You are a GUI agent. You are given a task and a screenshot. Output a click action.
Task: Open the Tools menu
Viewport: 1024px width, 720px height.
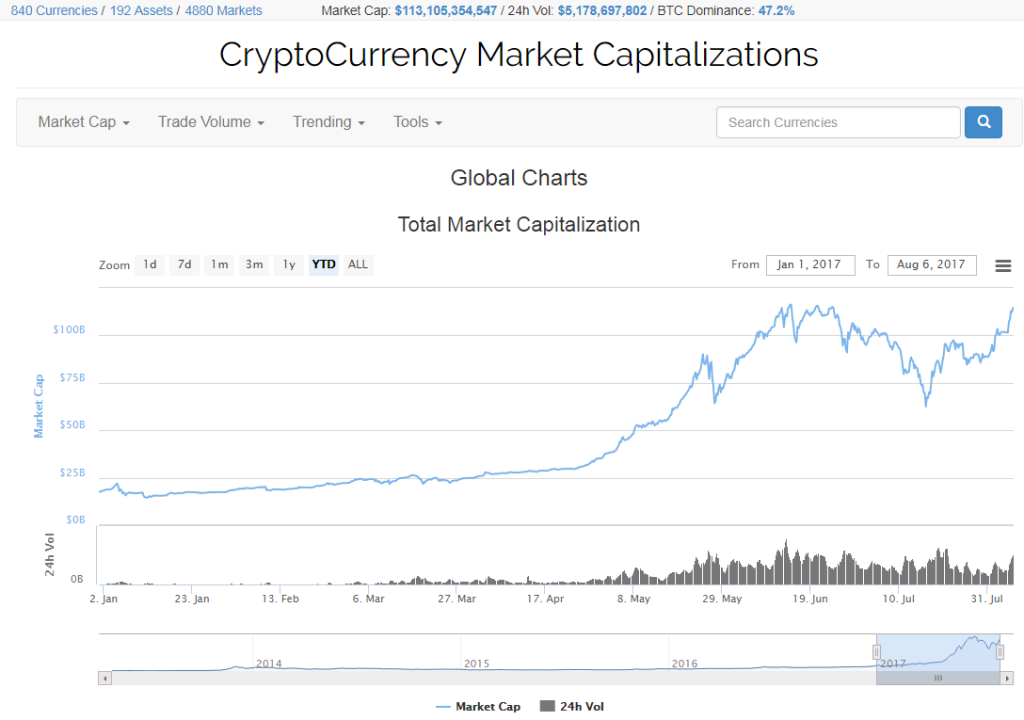coord(417,122)
